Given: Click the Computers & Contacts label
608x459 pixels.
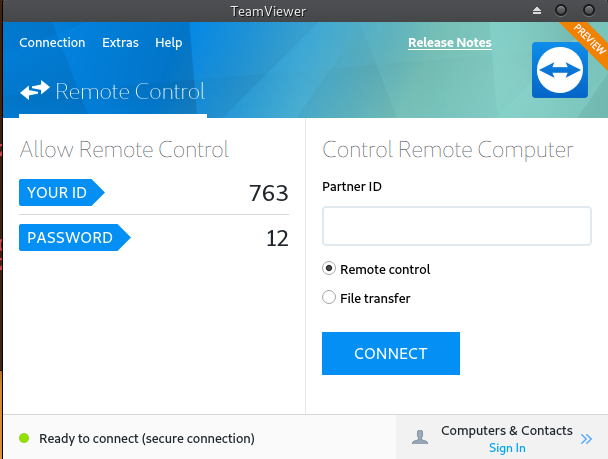Looking at the screenshot, I should pyautogui.click(x=507, y=430).
